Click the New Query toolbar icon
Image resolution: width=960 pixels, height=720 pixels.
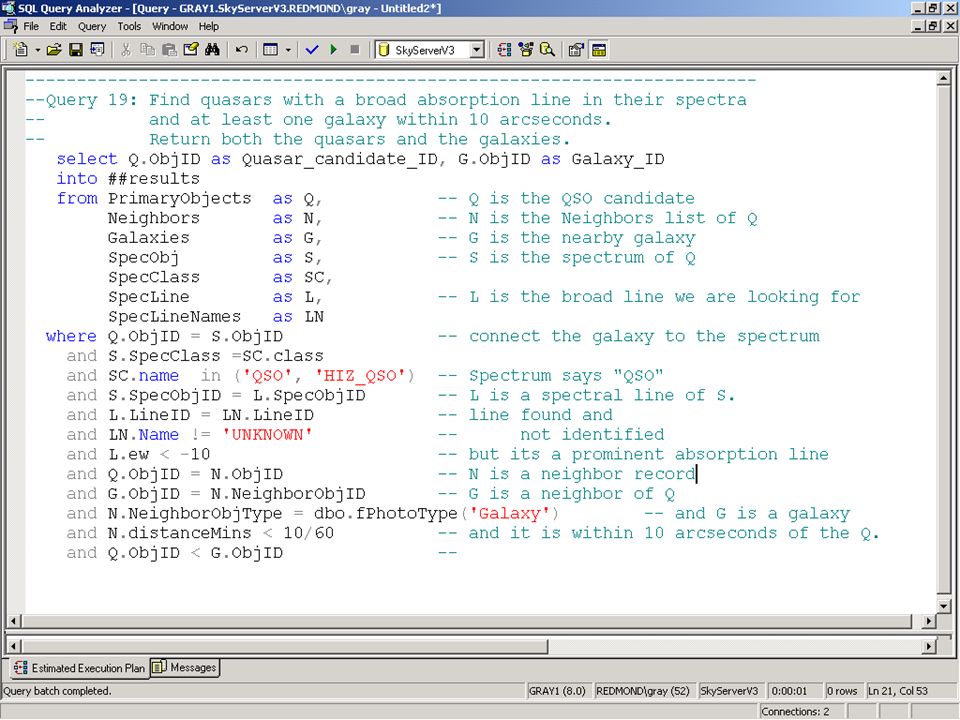[x=21, y=50]
